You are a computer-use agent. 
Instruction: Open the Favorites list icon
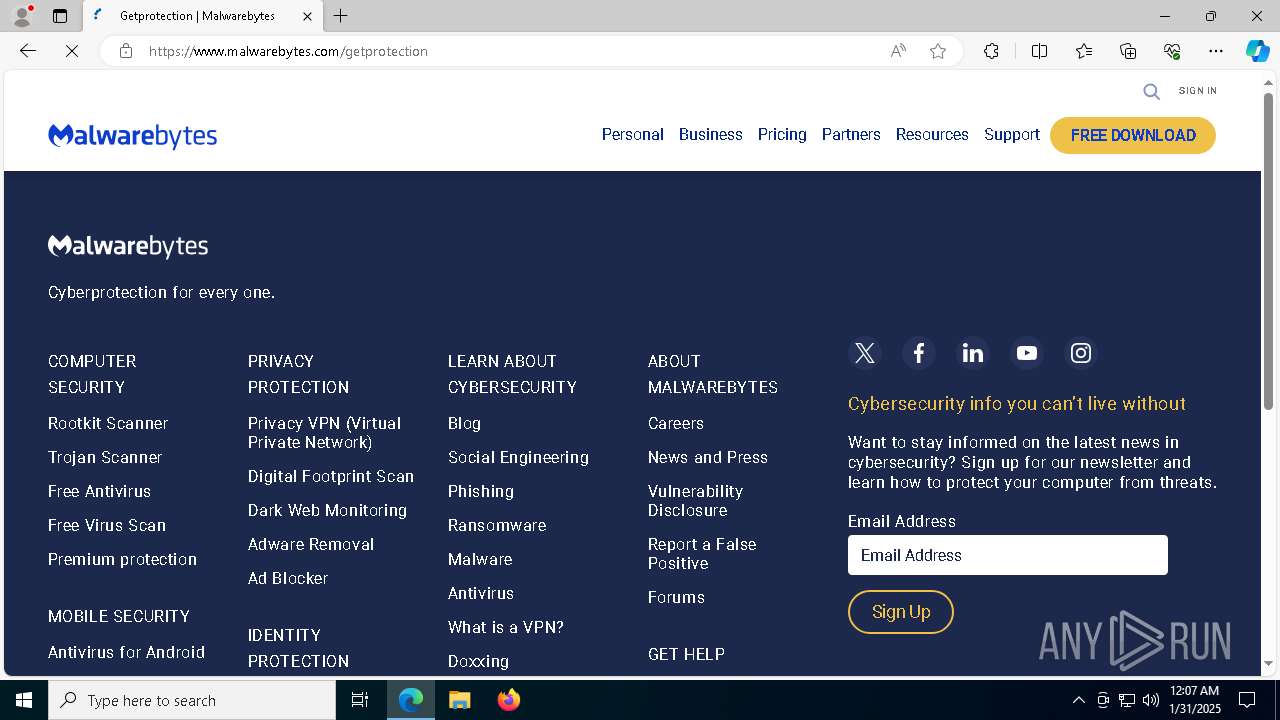(x=1084, y=51)
